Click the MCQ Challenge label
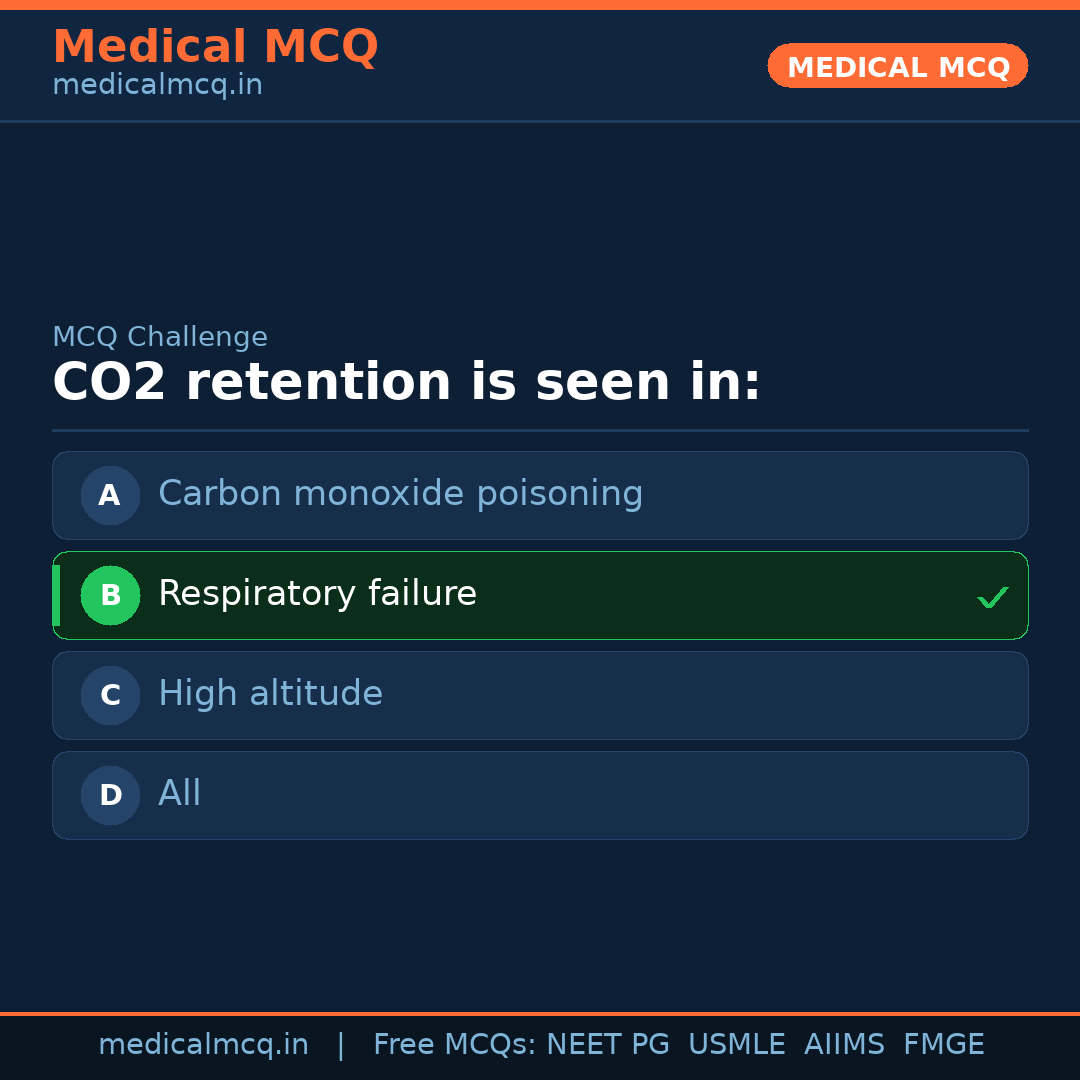The image size is (1080, 1080). tap(160, 337)
